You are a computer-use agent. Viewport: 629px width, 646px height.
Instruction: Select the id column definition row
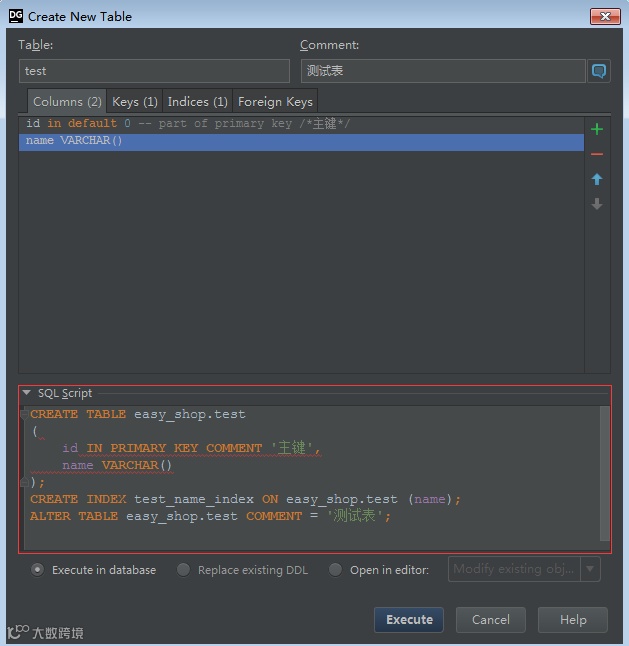click(x=301, y=124)
